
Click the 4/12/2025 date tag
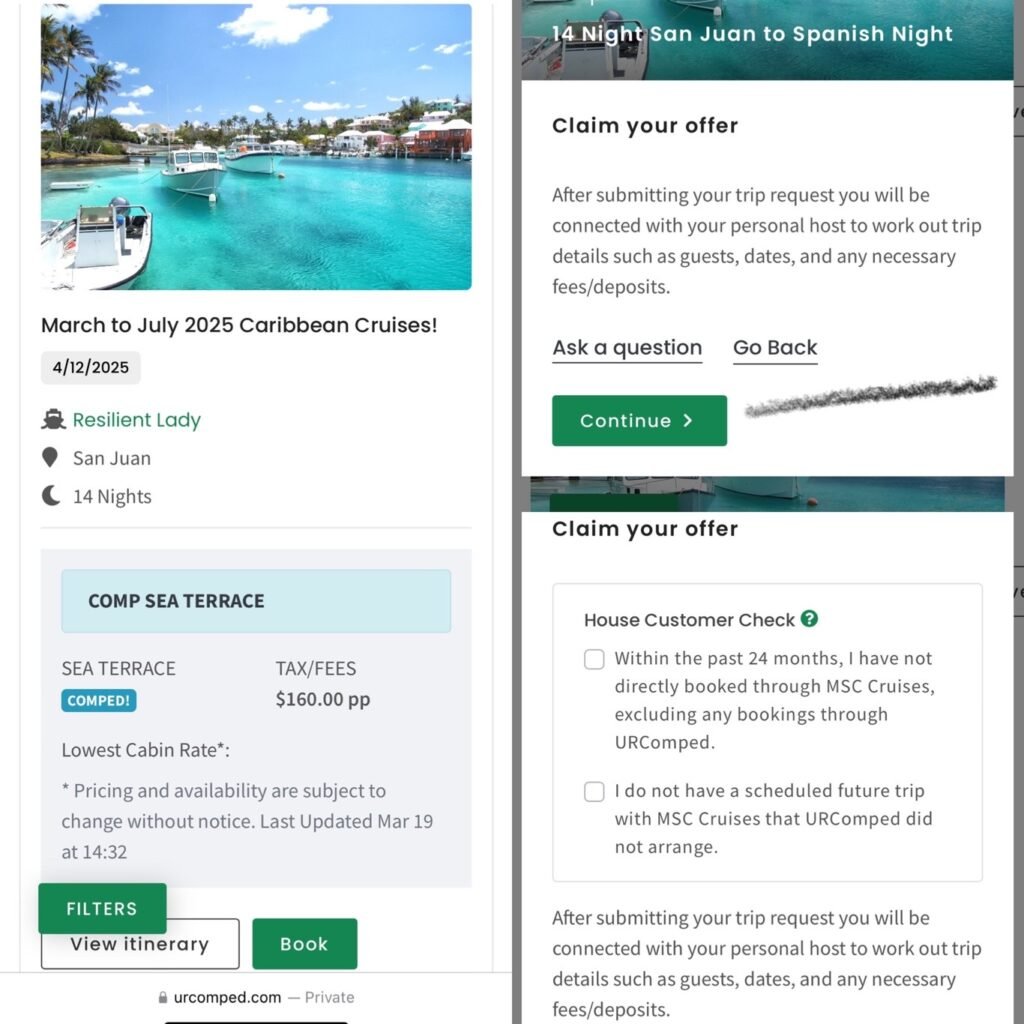[91, 368]
